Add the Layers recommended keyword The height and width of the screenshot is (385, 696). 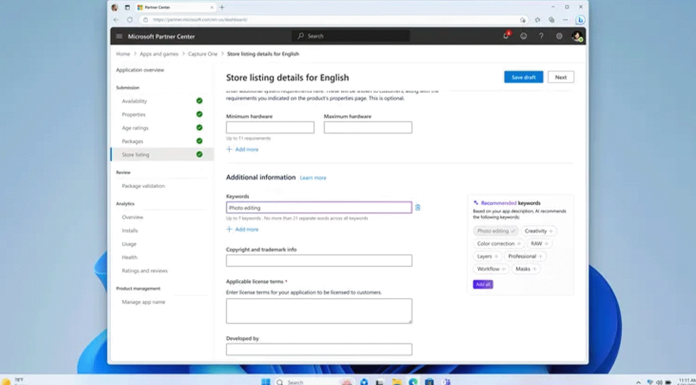(x=487, y=256)
